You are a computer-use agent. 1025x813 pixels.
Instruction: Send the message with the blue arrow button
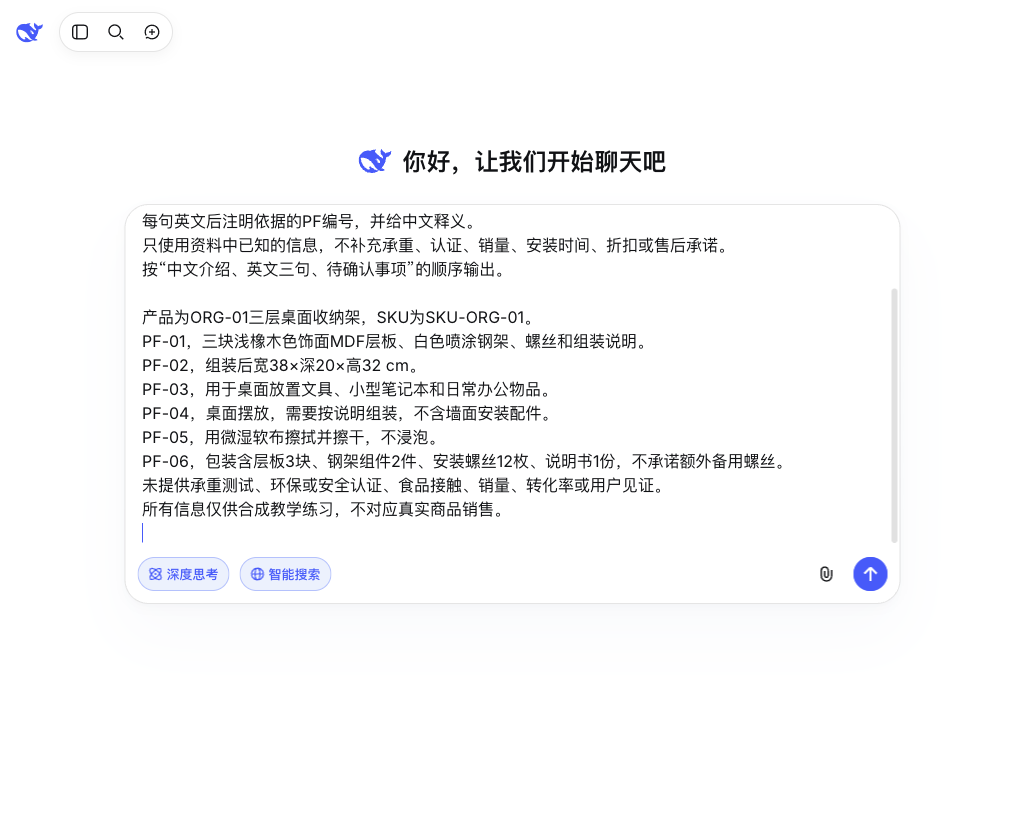(x=870, y=574)
